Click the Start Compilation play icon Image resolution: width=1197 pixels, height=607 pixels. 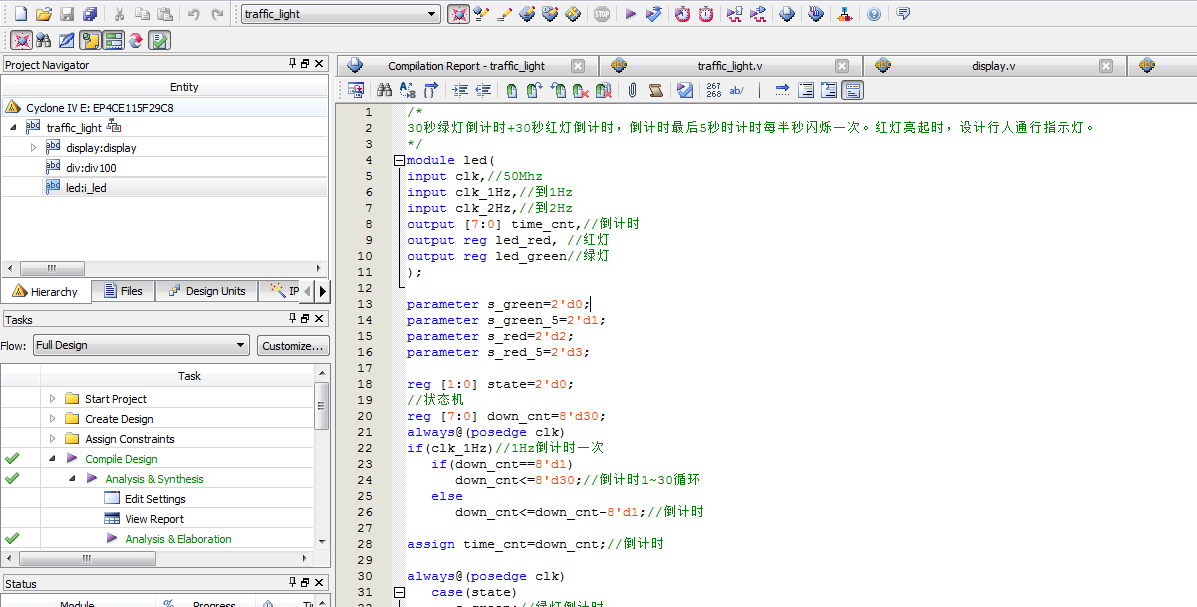click(630, 14)
